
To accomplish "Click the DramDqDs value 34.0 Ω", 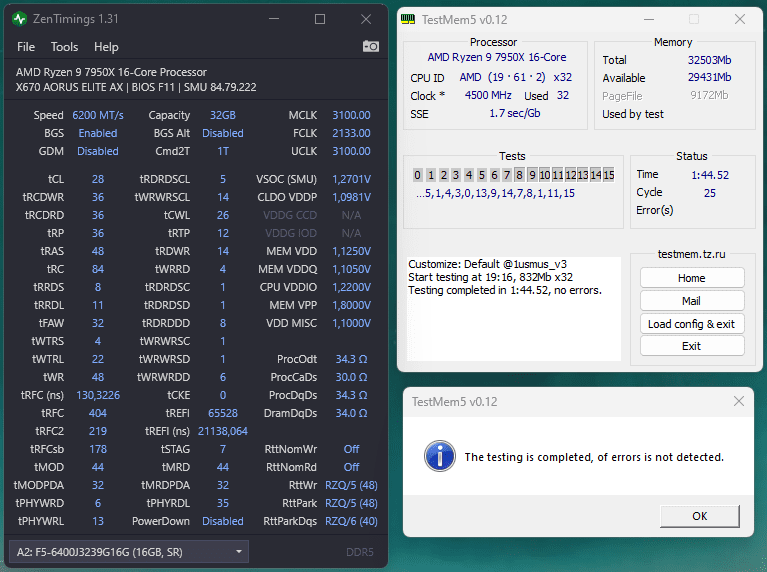I will (351, 413).
